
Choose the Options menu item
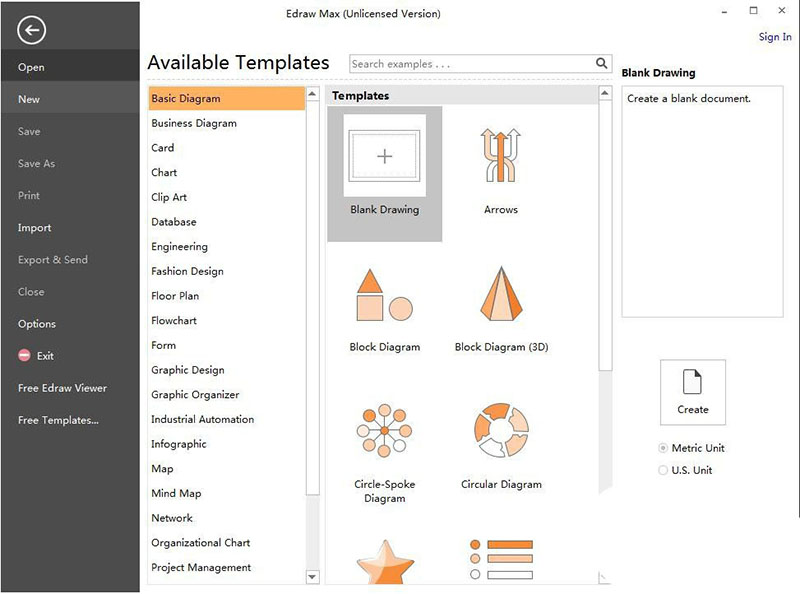click(x=37, y=324)
